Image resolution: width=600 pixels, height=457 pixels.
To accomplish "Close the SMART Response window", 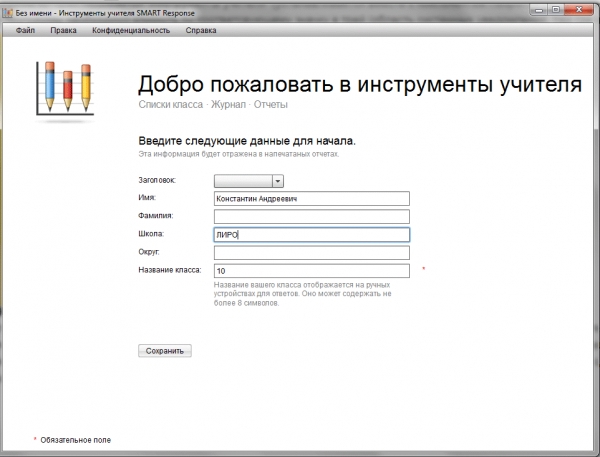I will coord(579,10).
